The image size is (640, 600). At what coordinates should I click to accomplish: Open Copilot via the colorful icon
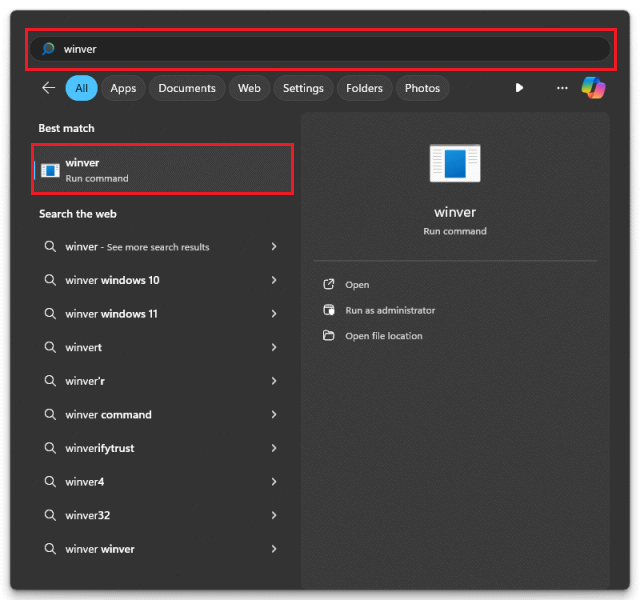click(593, 88)
